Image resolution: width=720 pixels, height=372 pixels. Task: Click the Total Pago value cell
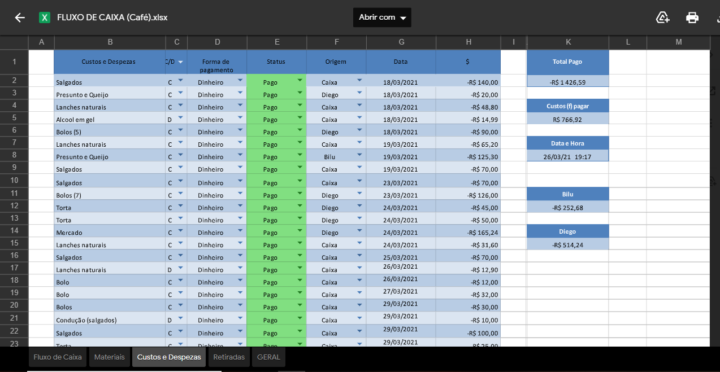point(568,82)
